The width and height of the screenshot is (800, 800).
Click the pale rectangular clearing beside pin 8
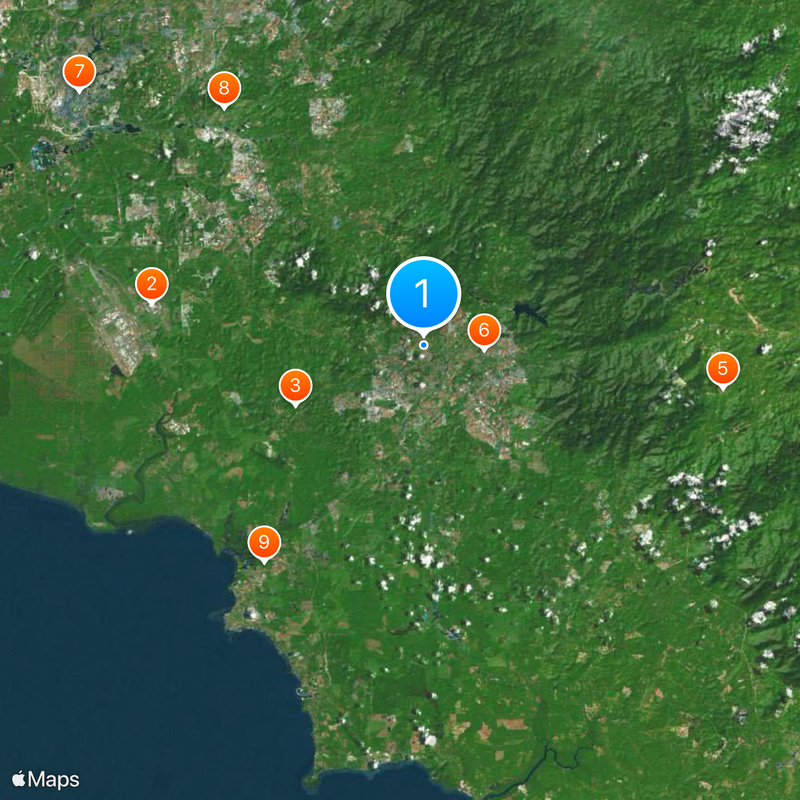(327, 114)
